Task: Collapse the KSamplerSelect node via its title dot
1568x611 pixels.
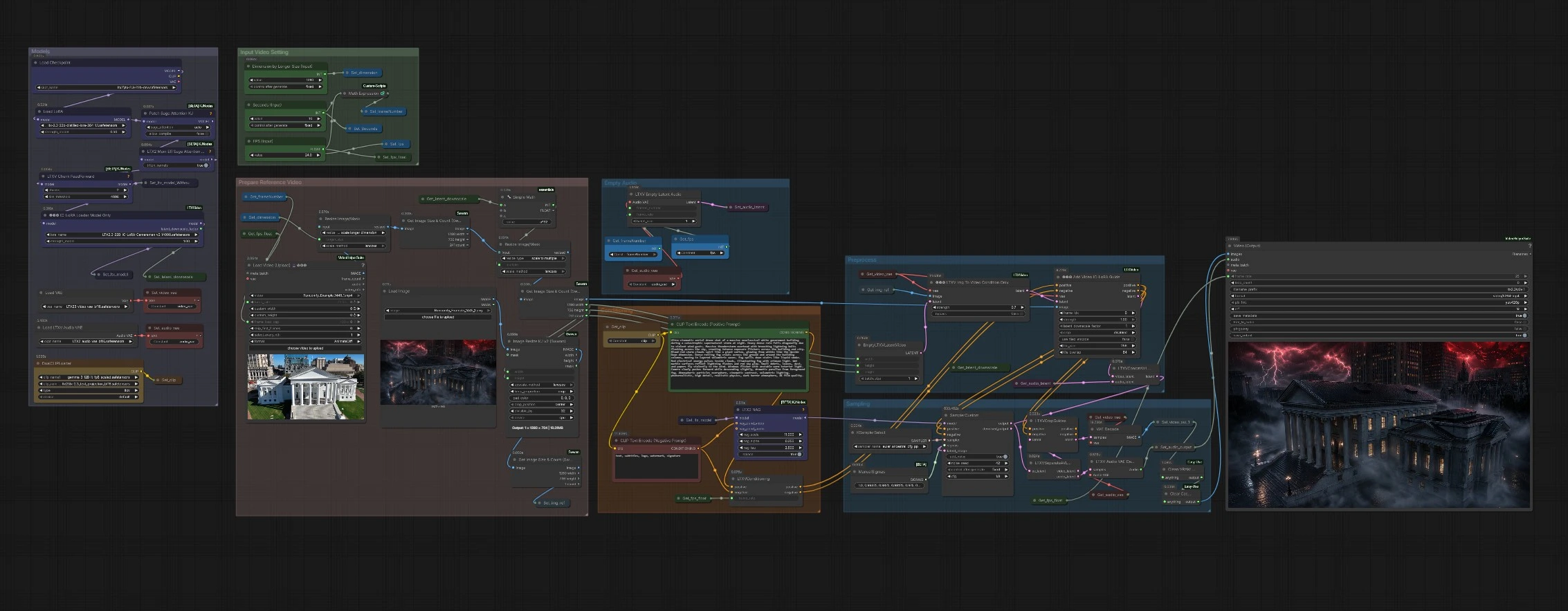Action: (853, 432)
